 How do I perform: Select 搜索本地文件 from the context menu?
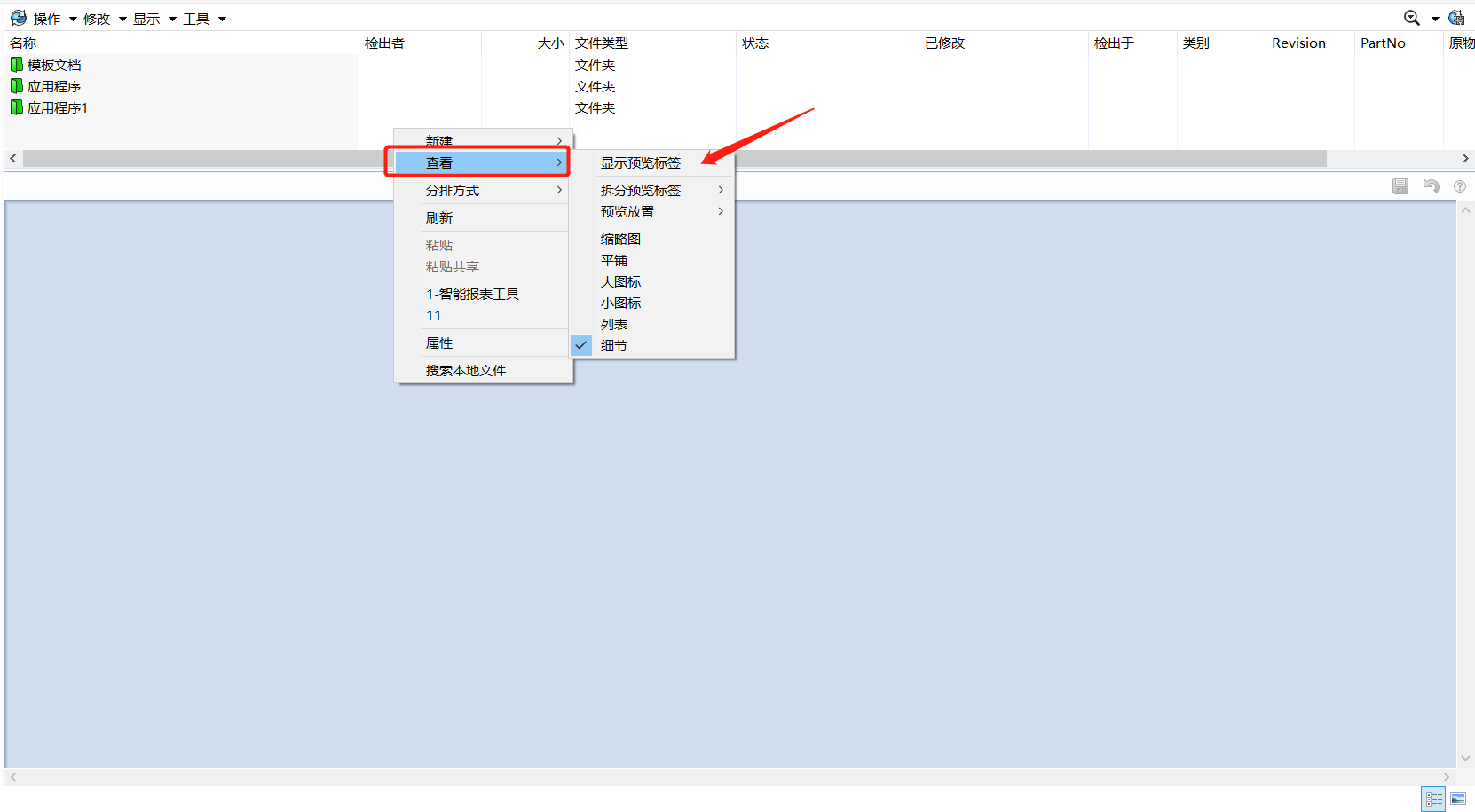pyautogui.click(x=466, y=370)
